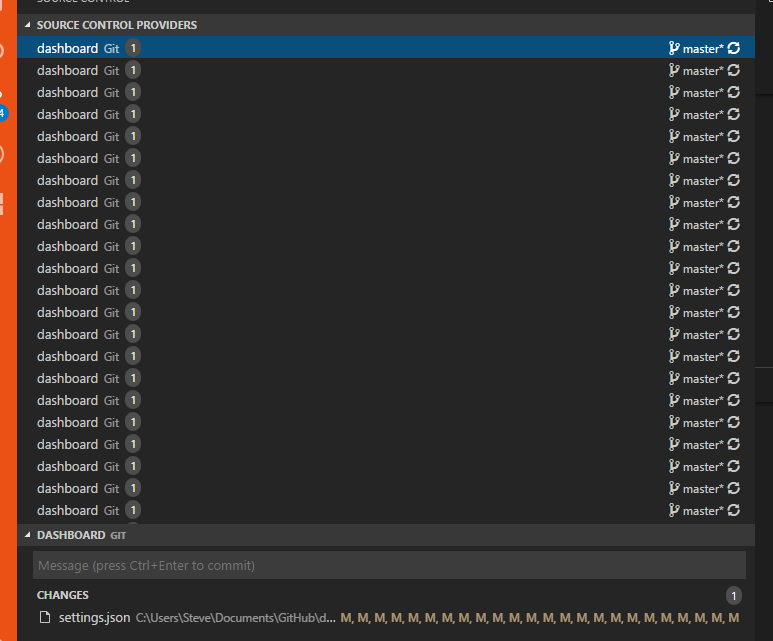
Task: Focus the commit message input box
Action: click(389, 565)
